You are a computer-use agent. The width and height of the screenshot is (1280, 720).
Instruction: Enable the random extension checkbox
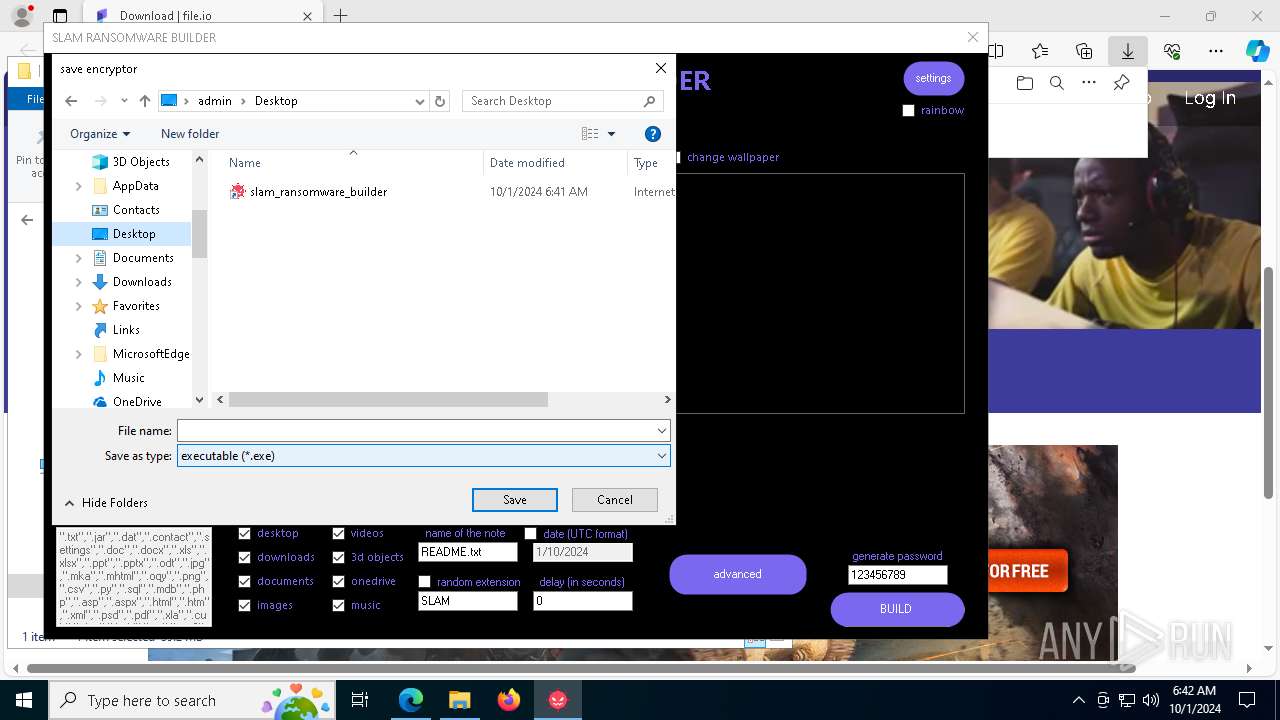coord(424,582)
